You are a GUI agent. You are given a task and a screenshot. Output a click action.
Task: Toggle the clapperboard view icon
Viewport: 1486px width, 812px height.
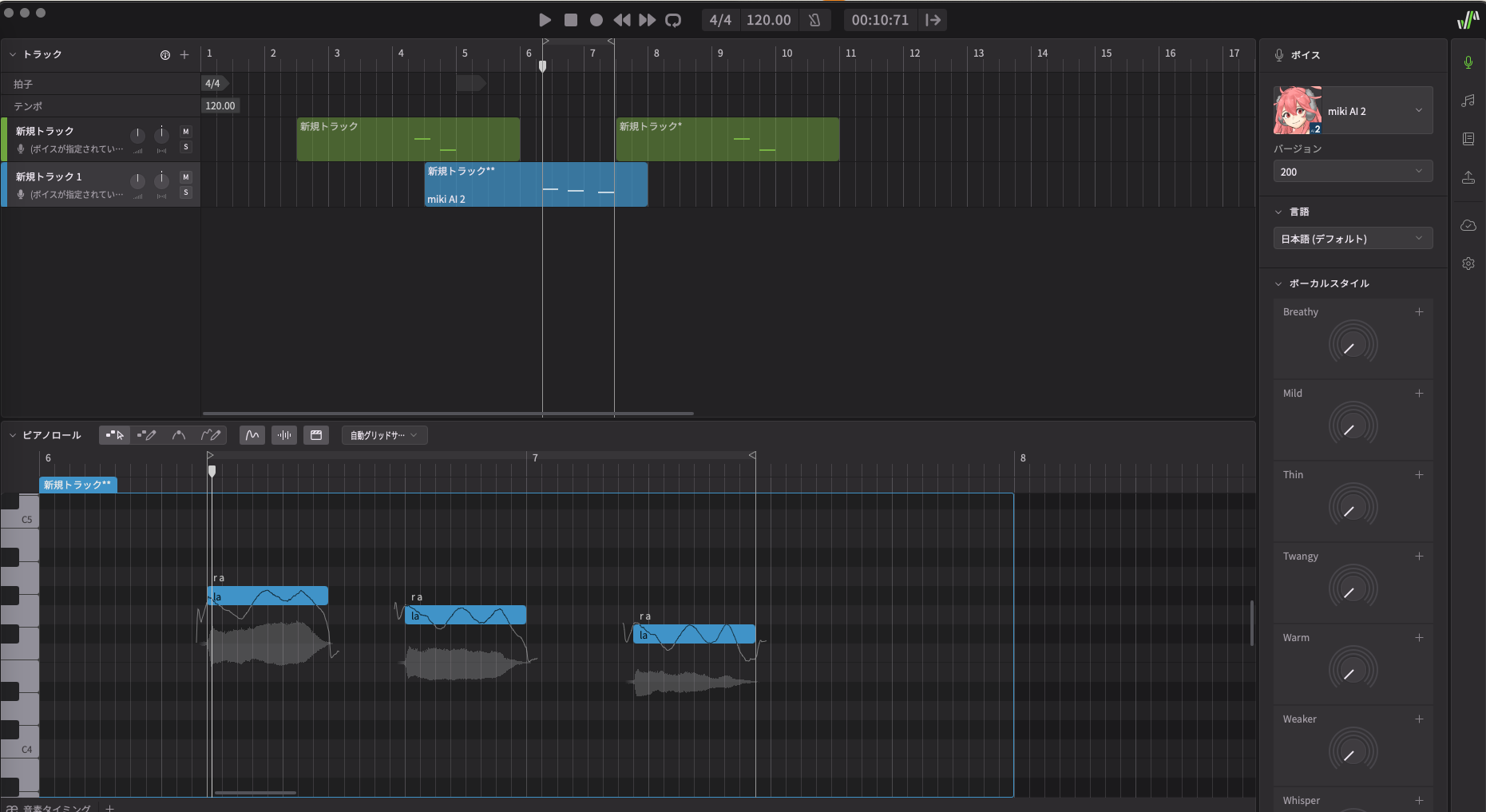[316, 435]
